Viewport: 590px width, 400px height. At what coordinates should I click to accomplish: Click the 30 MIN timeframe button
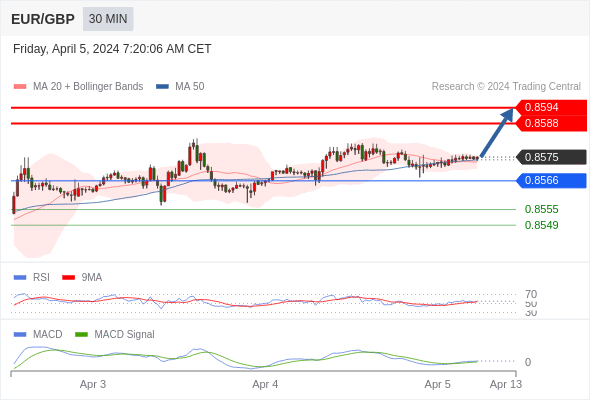click(x=108, y=19)
